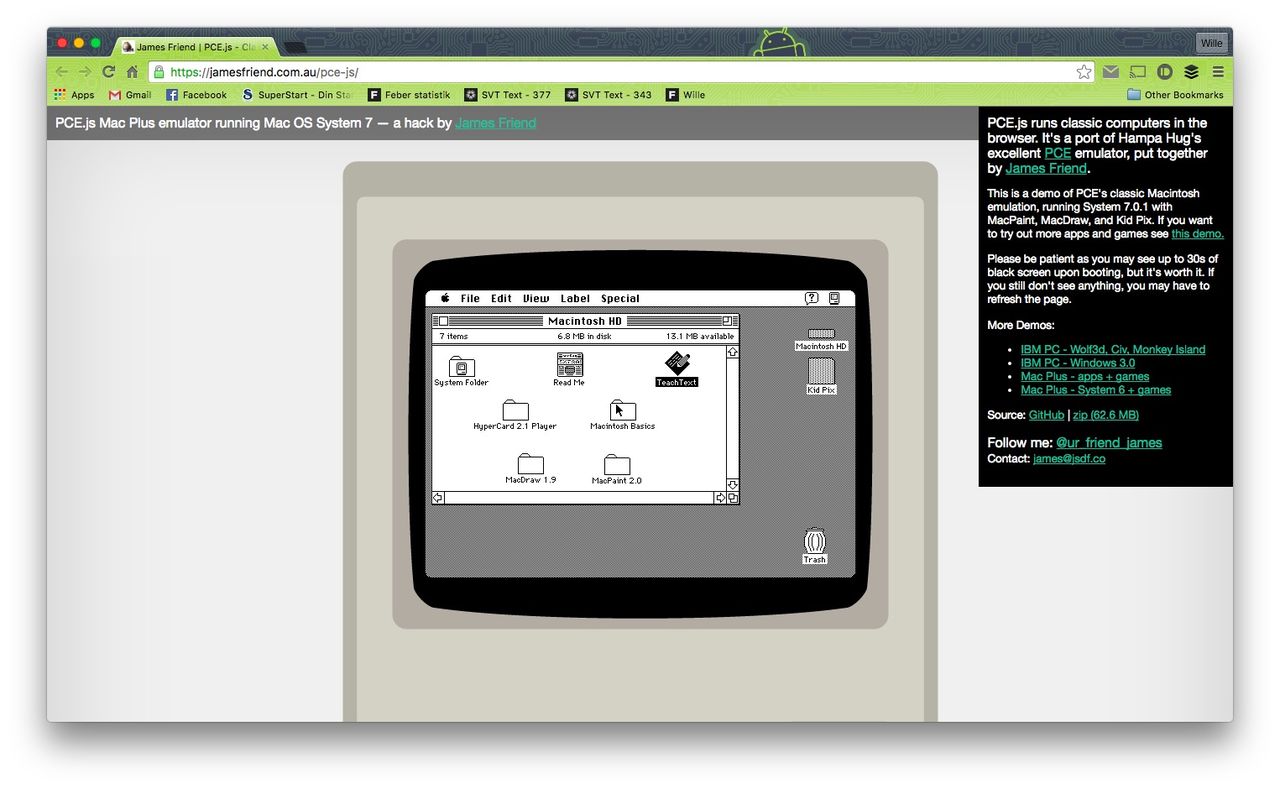1280x789 pixels.
Task: Open the Other Bookmarks folder
Action: 1175,95
